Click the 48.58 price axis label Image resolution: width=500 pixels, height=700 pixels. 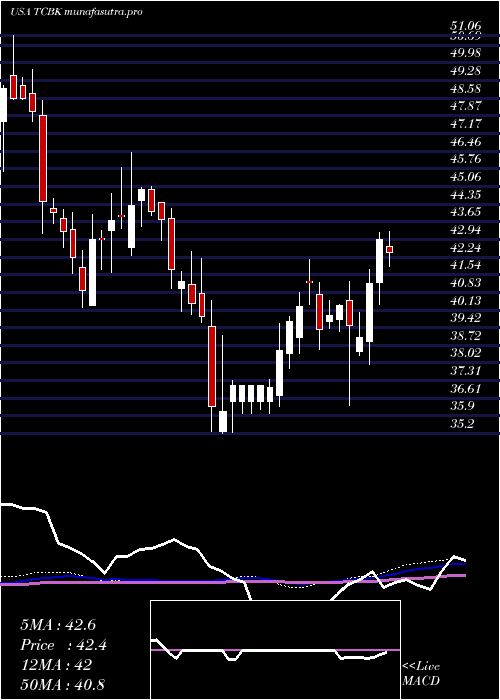[x=465, y=88]
